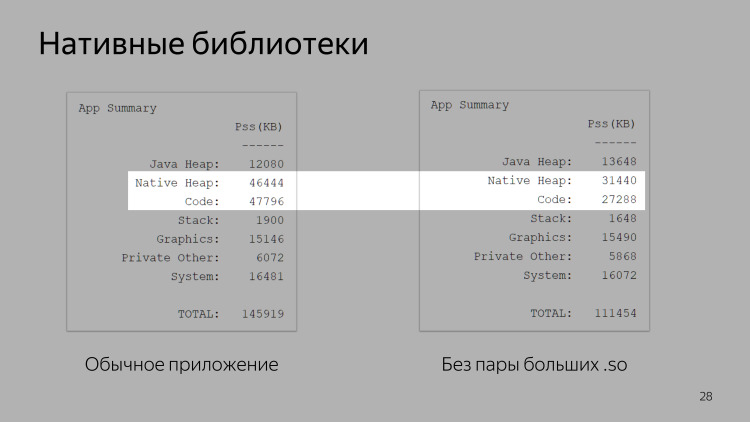
Task: Click the slide title "Нативные библиотеки"
Action: [x=203, y=44]
